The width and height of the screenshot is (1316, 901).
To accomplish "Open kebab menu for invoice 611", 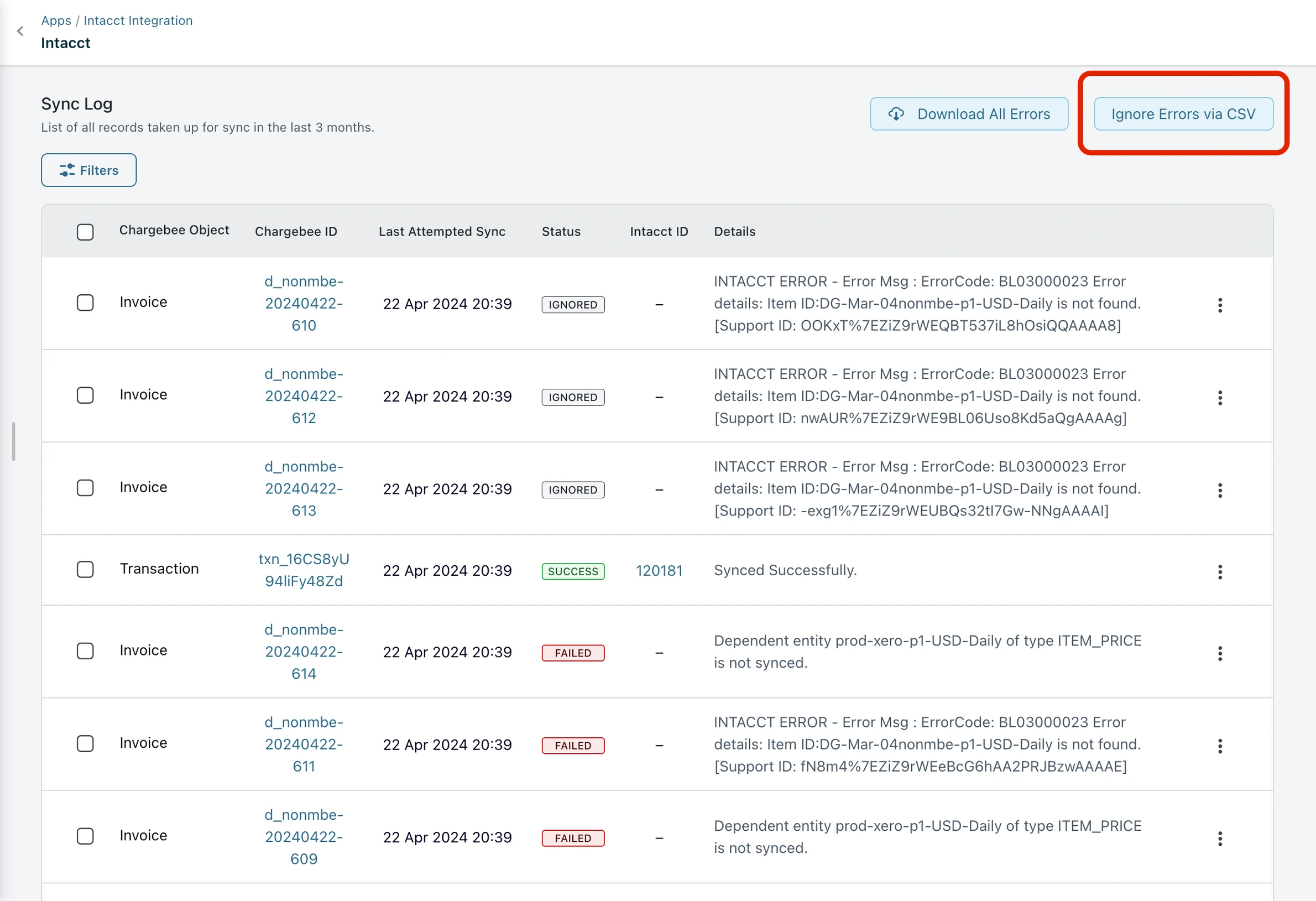I will coord(1220,745).
